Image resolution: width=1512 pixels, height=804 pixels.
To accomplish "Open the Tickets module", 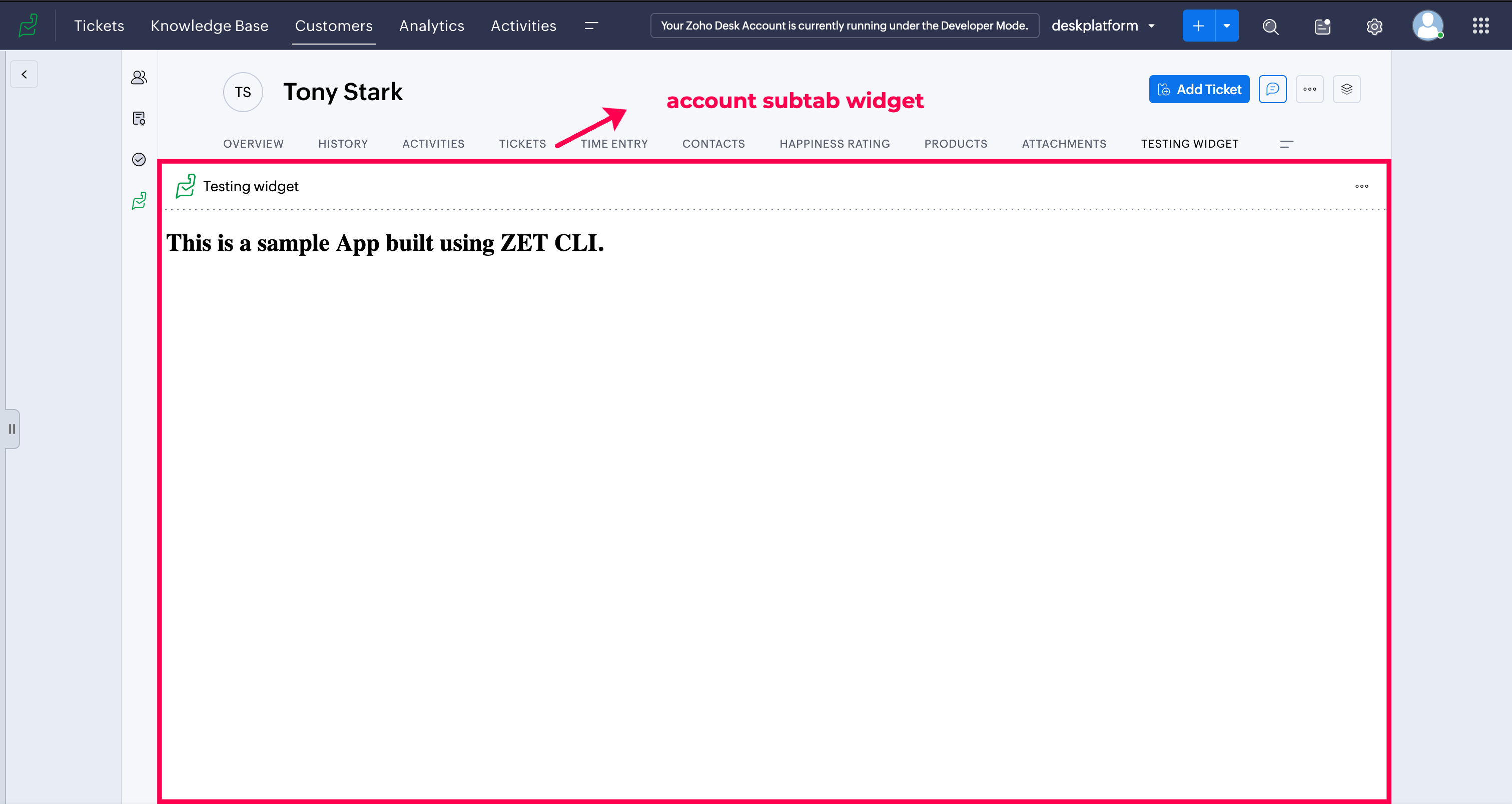I will click(99, 25).
